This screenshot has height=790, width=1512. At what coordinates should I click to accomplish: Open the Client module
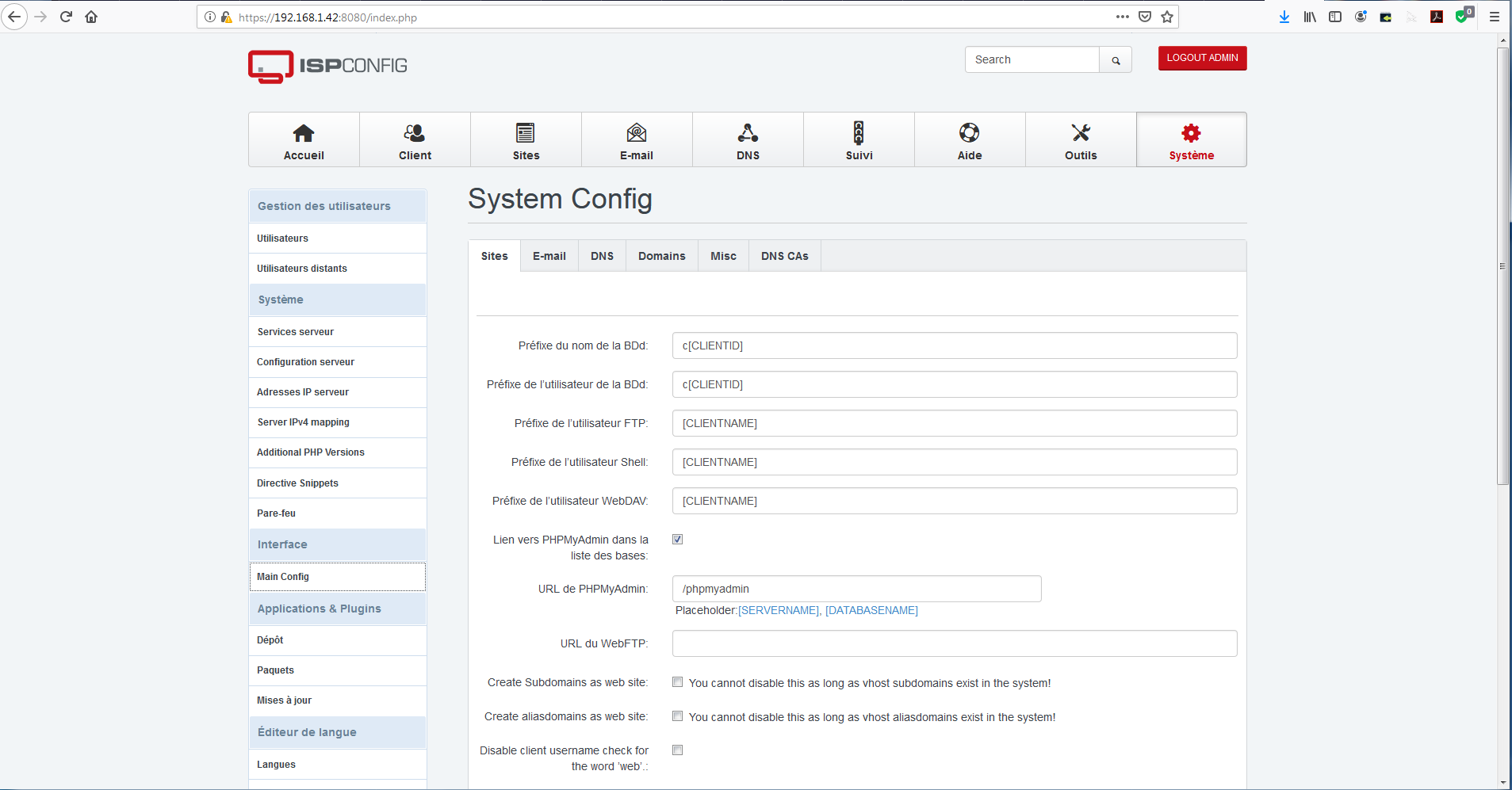[415, 139]
